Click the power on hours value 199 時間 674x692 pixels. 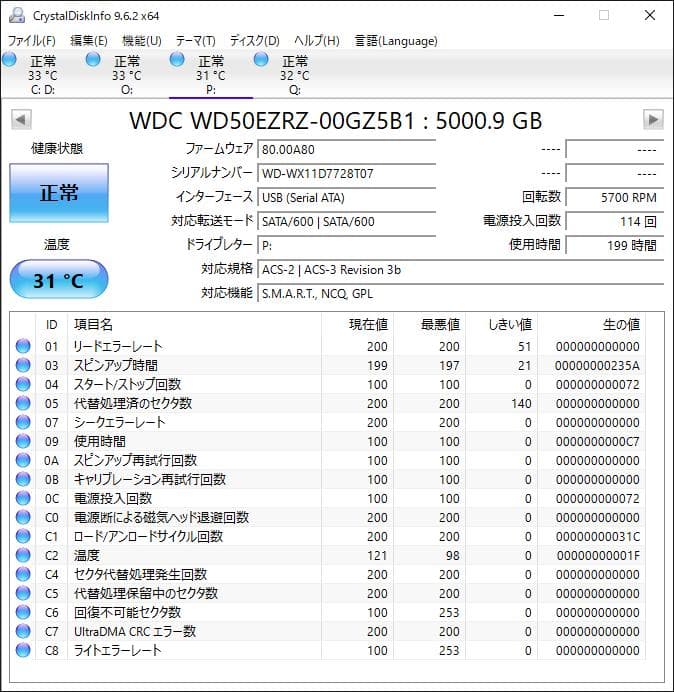[615, 245]
